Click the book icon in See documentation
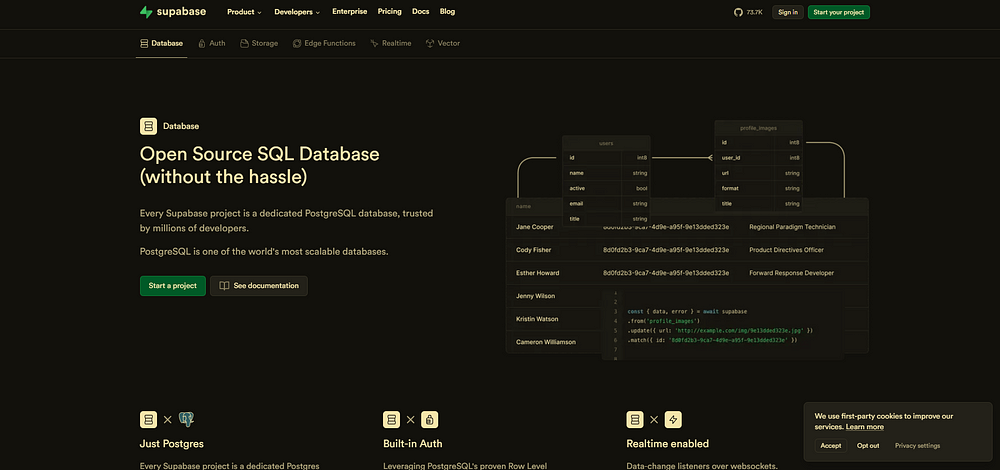Image resolution: width=1000 pixels, height=470 pixels. [225, 286]
